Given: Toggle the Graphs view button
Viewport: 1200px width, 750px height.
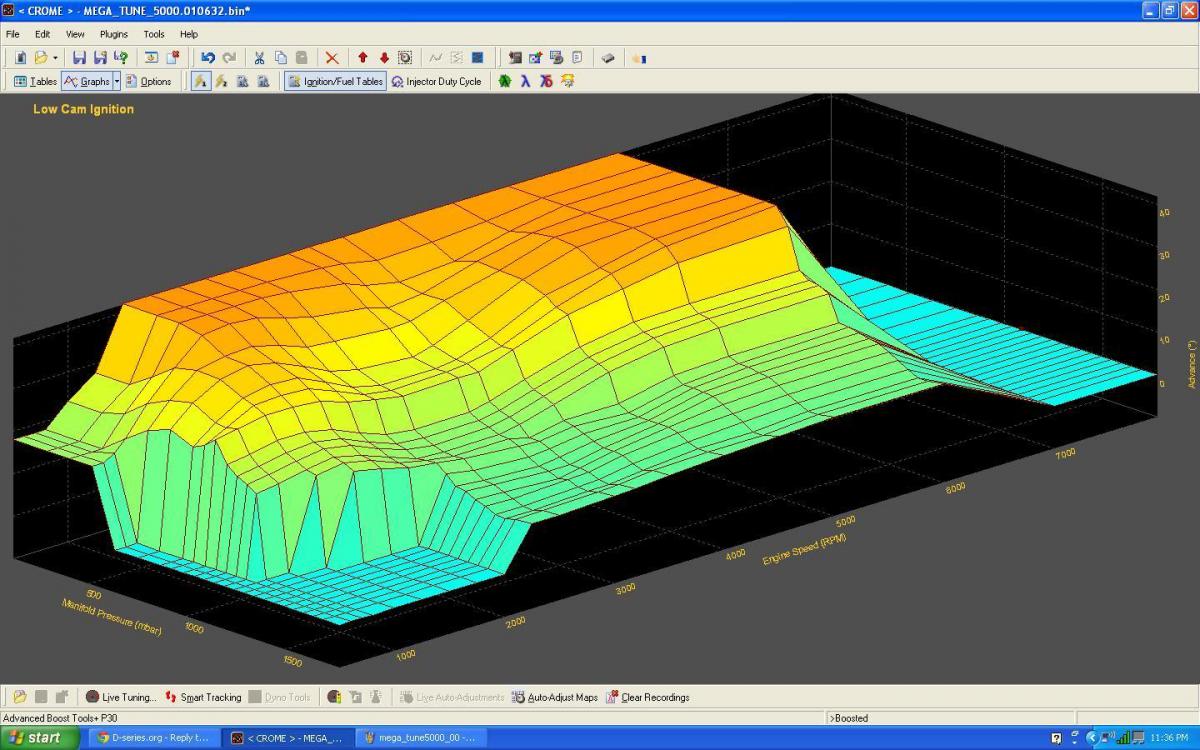Looking at the screenshot, I should (86, 81).
